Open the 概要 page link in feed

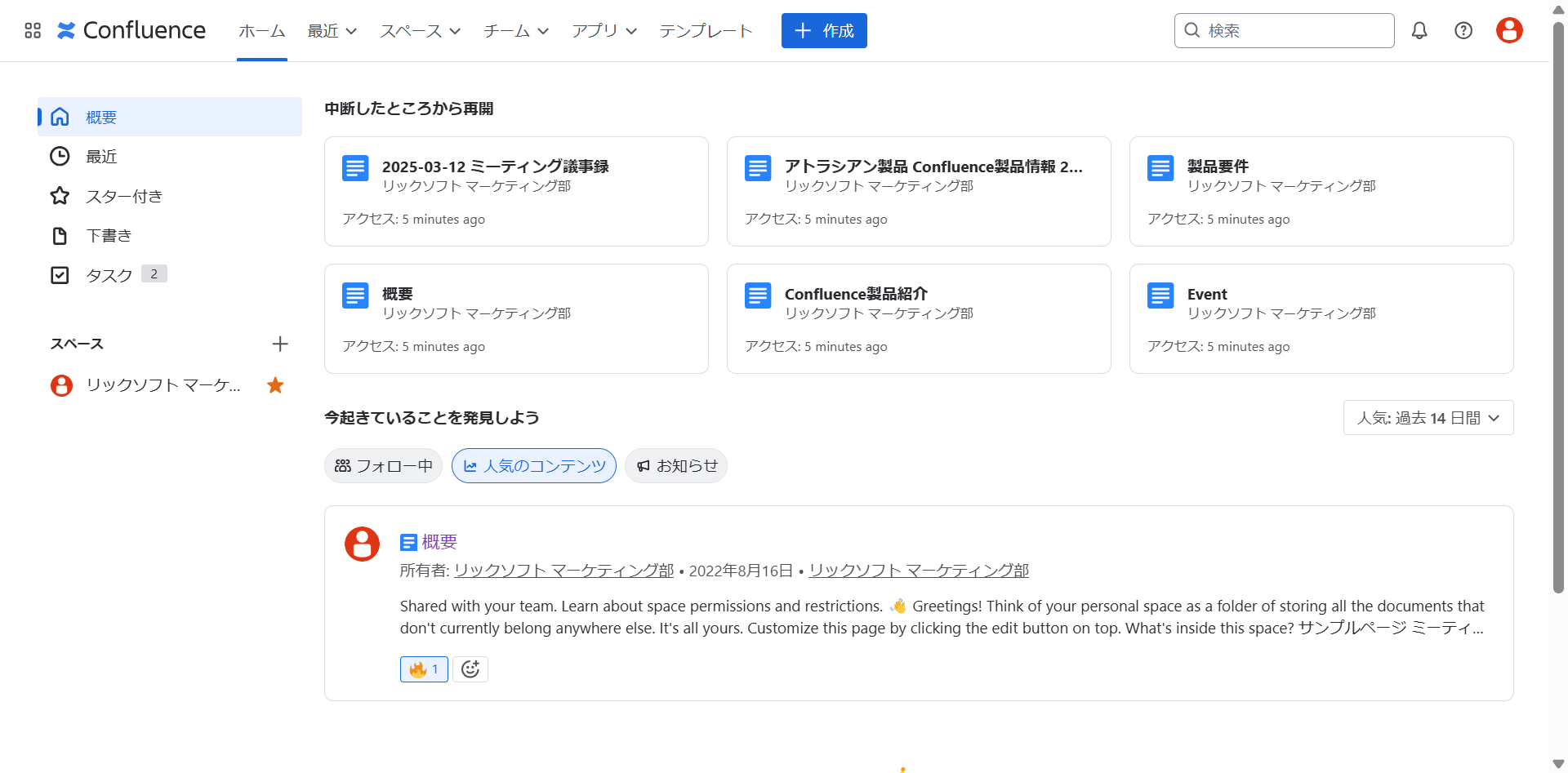coord(439,542)
